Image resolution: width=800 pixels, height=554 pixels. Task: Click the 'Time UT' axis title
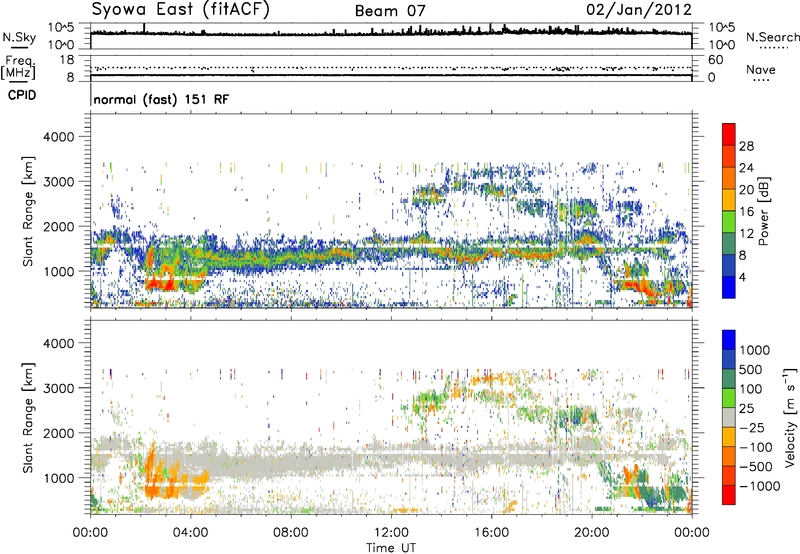[x=391, y=548]
